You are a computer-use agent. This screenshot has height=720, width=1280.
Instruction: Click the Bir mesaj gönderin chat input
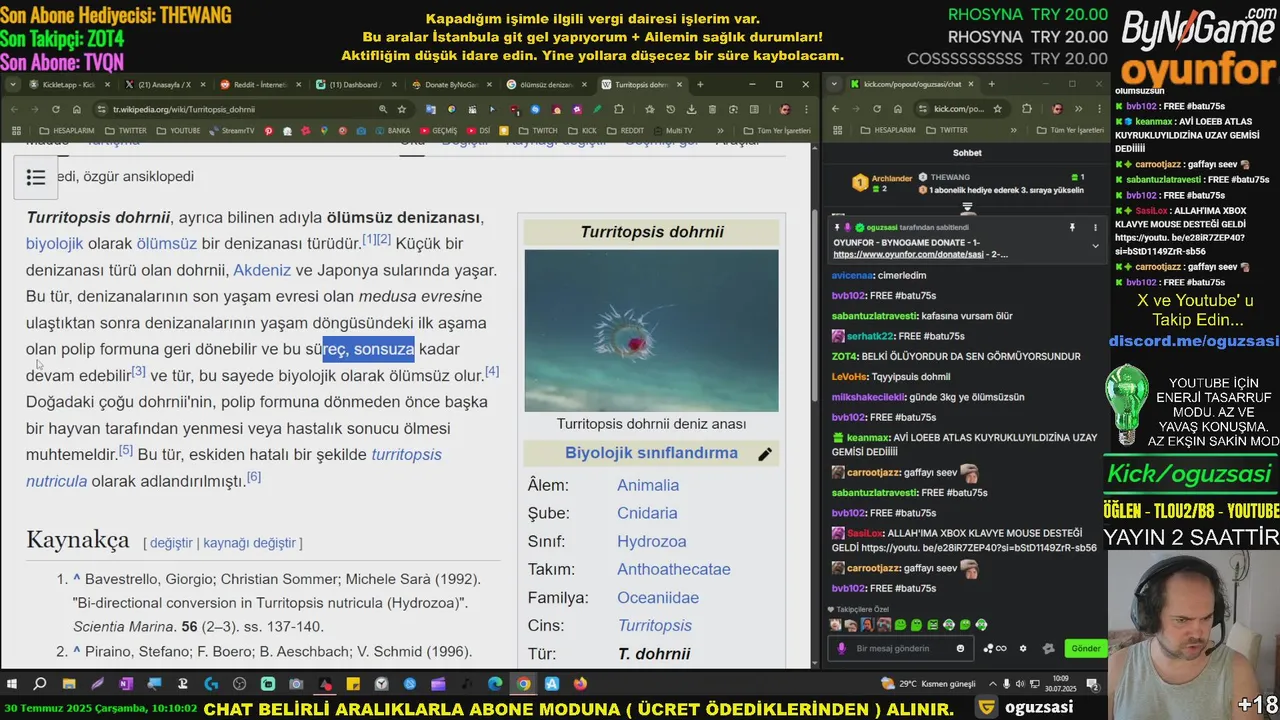pyautogui.click(x=897, y=648)
